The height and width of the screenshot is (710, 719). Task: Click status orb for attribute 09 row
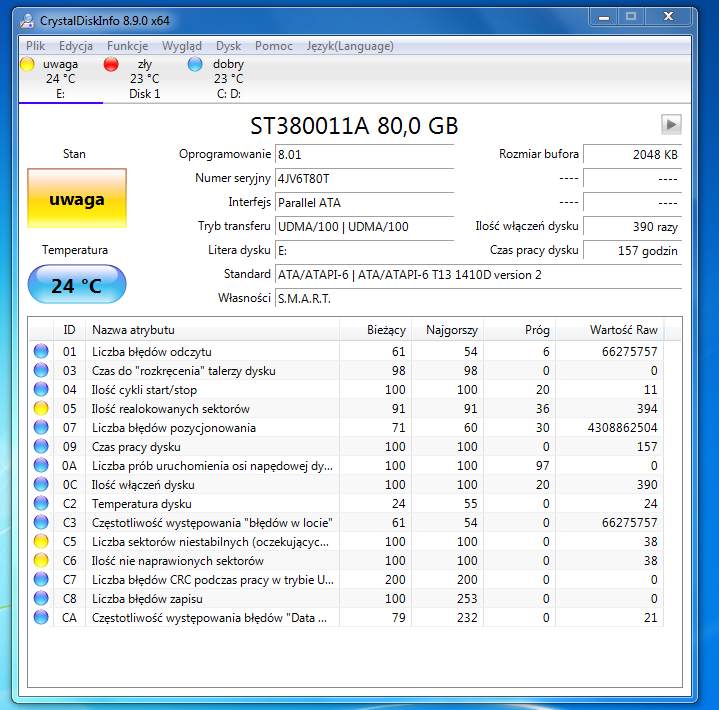(x=41, y=446)
